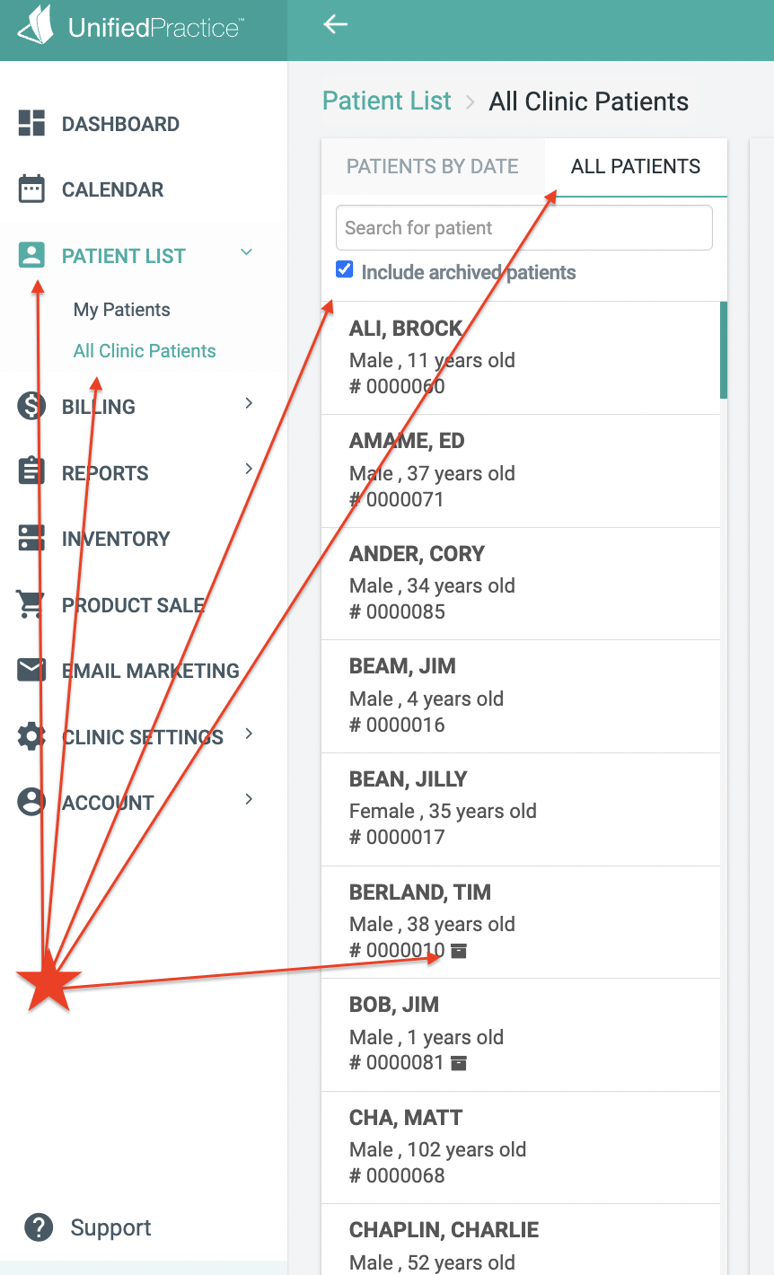Expand the Billing submenu chevron
The height and width of the screenshot is (1275, 774).
click(x=249, y=403)
